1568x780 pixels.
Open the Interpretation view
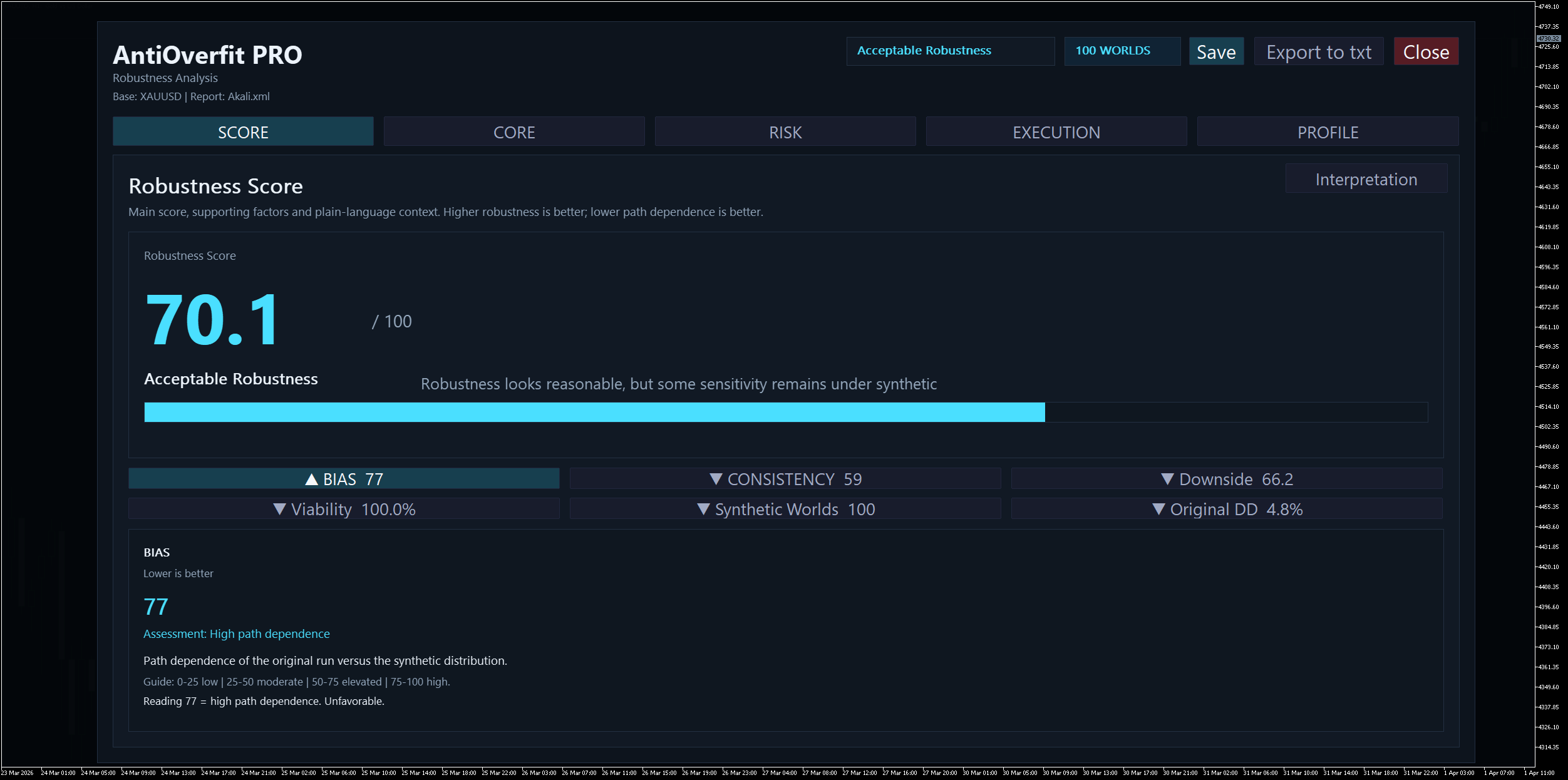[1366, 180]
